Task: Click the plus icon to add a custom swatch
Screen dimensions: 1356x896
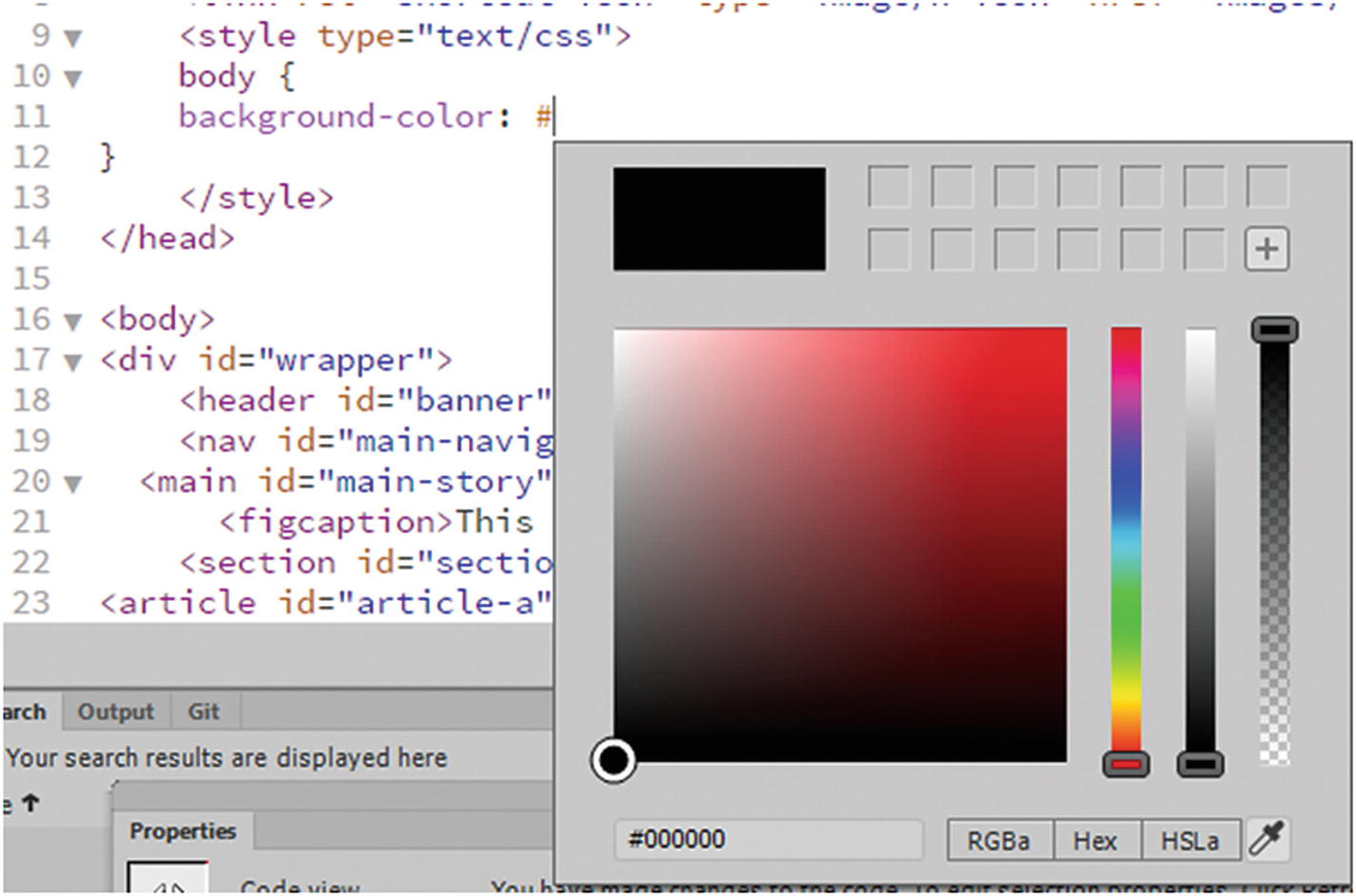Action: 1267,249
